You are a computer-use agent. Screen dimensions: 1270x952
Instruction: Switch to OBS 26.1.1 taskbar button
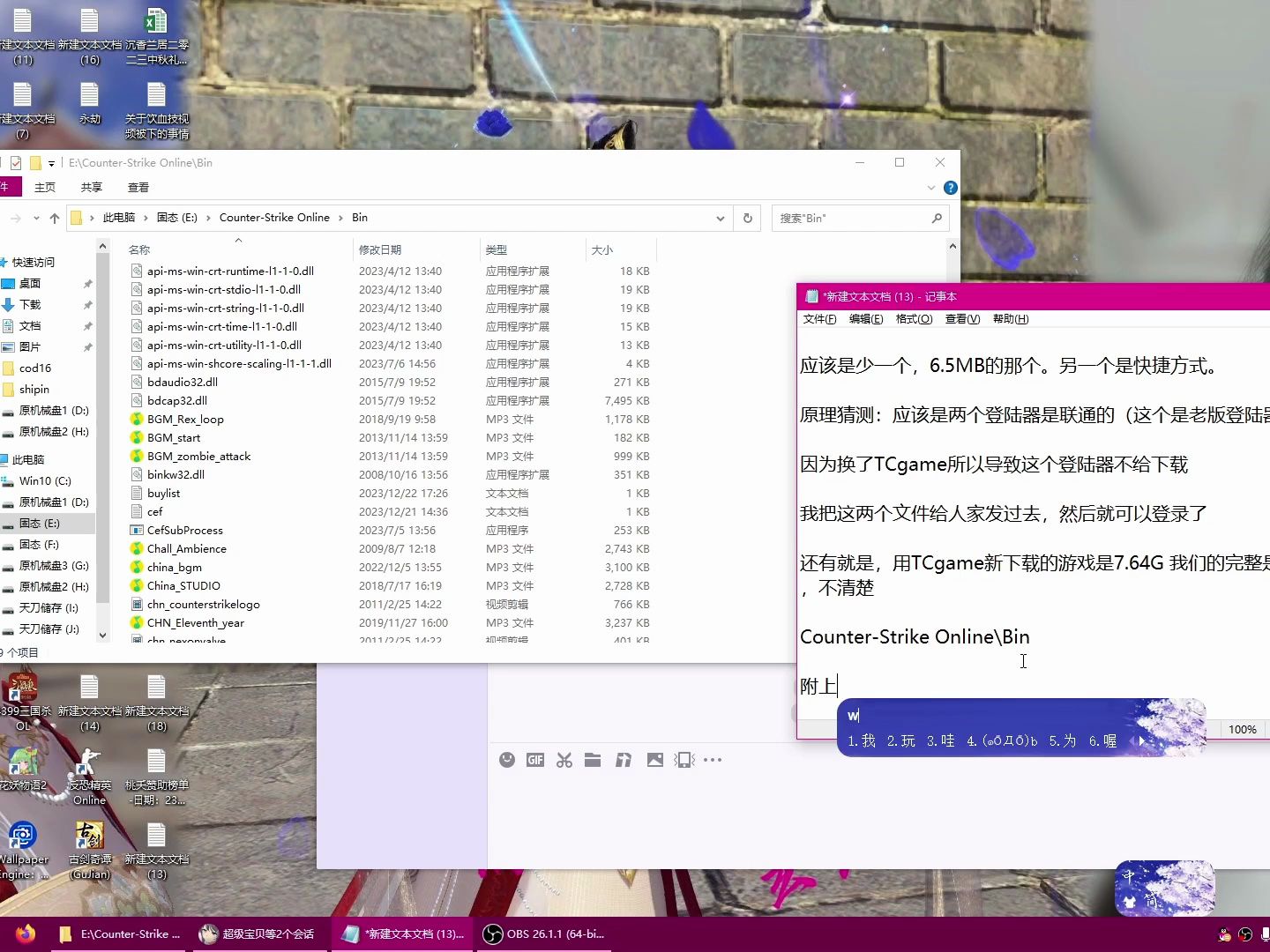546,934
